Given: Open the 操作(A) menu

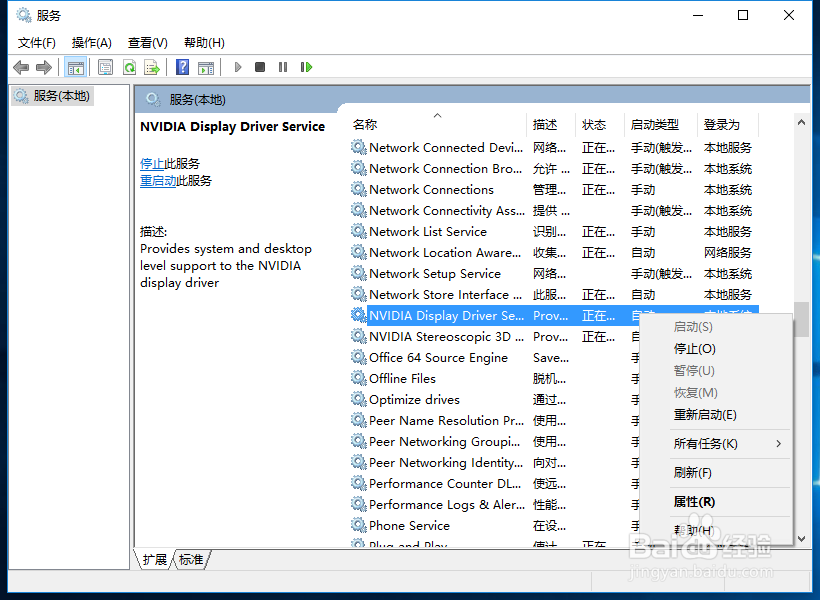Looking at the screenshot, I should coord(92,43).
